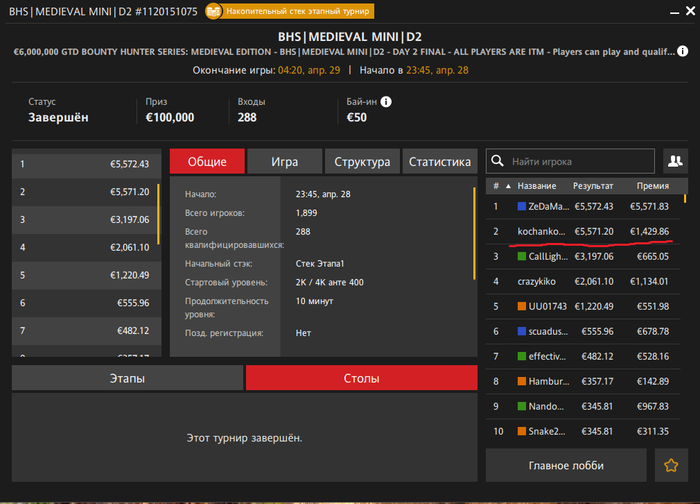Click the €50 buy-in value
Screen dimensions: 700x504
click(357, 117)
